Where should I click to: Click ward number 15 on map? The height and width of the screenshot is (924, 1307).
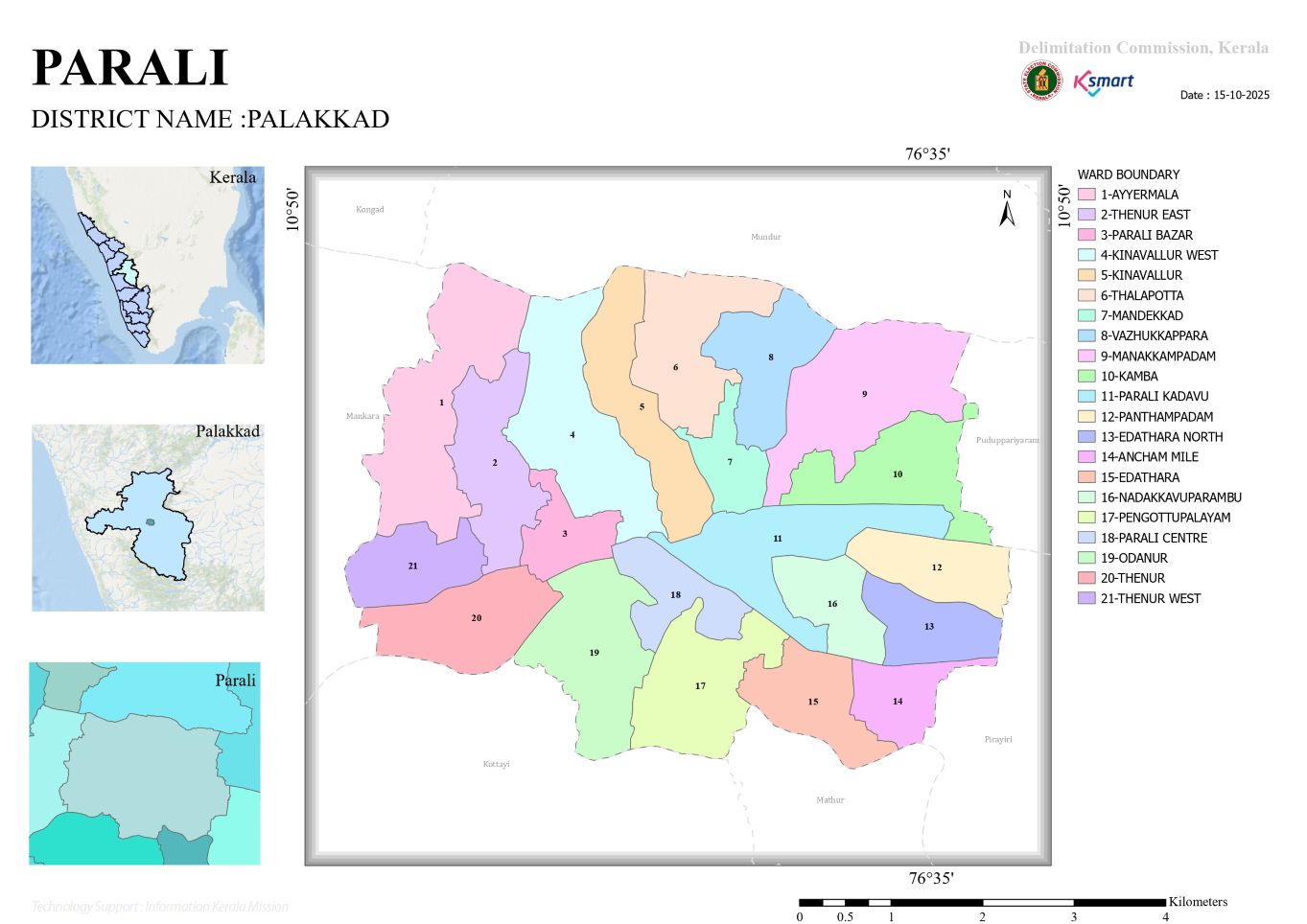click(x=813, y=702)
